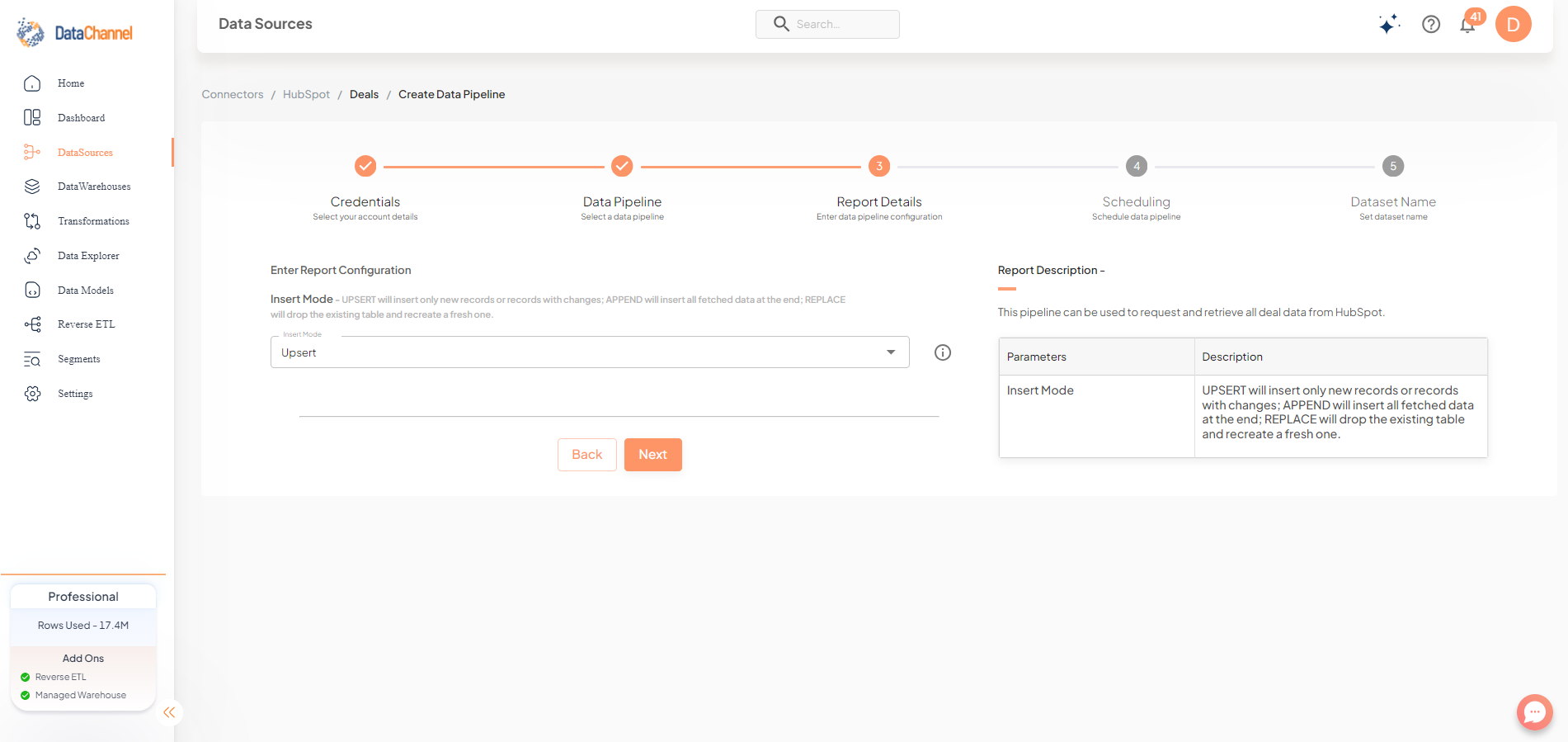Click the Settings gear icon
Viewport: 1568px width, 742px height.
coord(32,394)
